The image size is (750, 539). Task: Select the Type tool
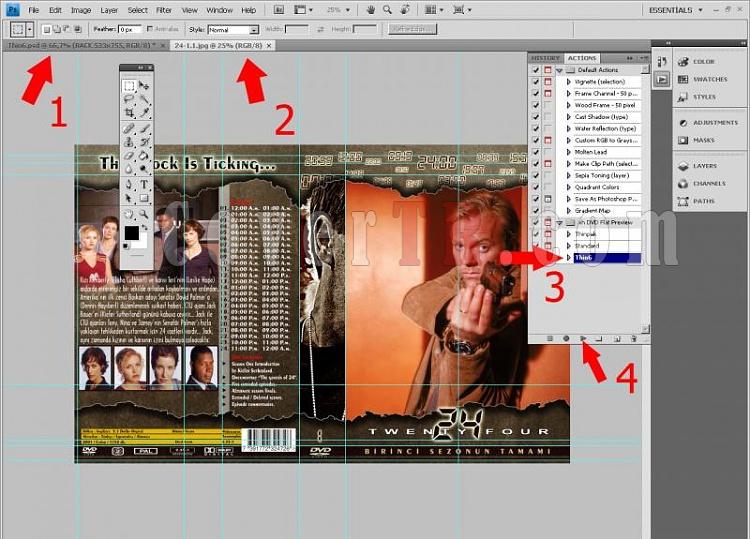click(143, 185)
